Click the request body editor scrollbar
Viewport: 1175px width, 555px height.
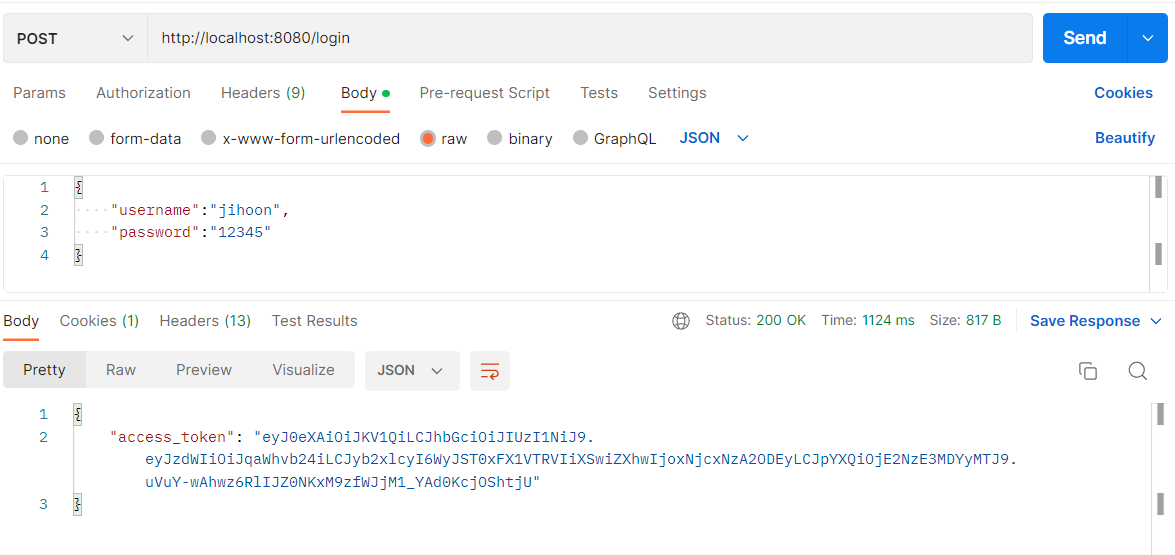[x=1159, y=234]
